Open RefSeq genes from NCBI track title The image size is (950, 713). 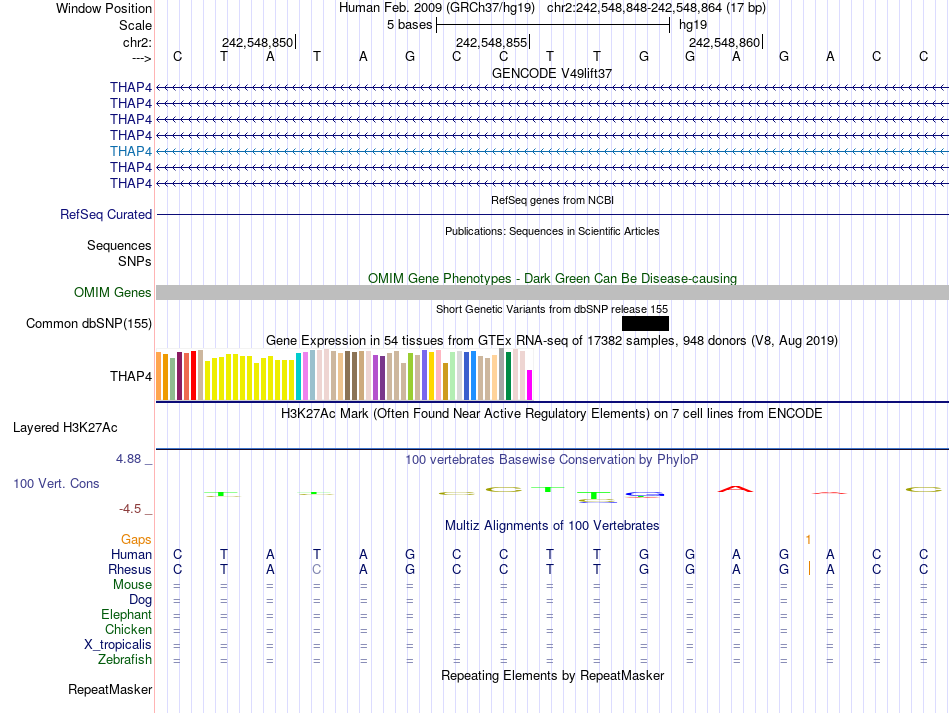coord(552,200)
